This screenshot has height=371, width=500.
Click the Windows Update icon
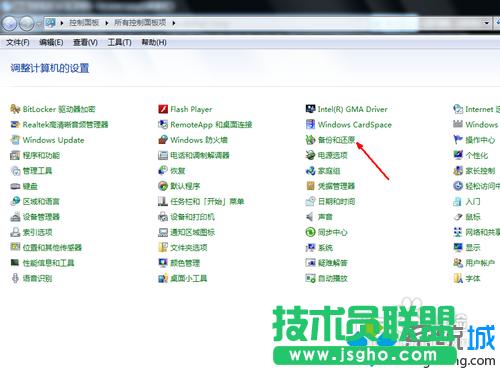click(x=15, y=140)
